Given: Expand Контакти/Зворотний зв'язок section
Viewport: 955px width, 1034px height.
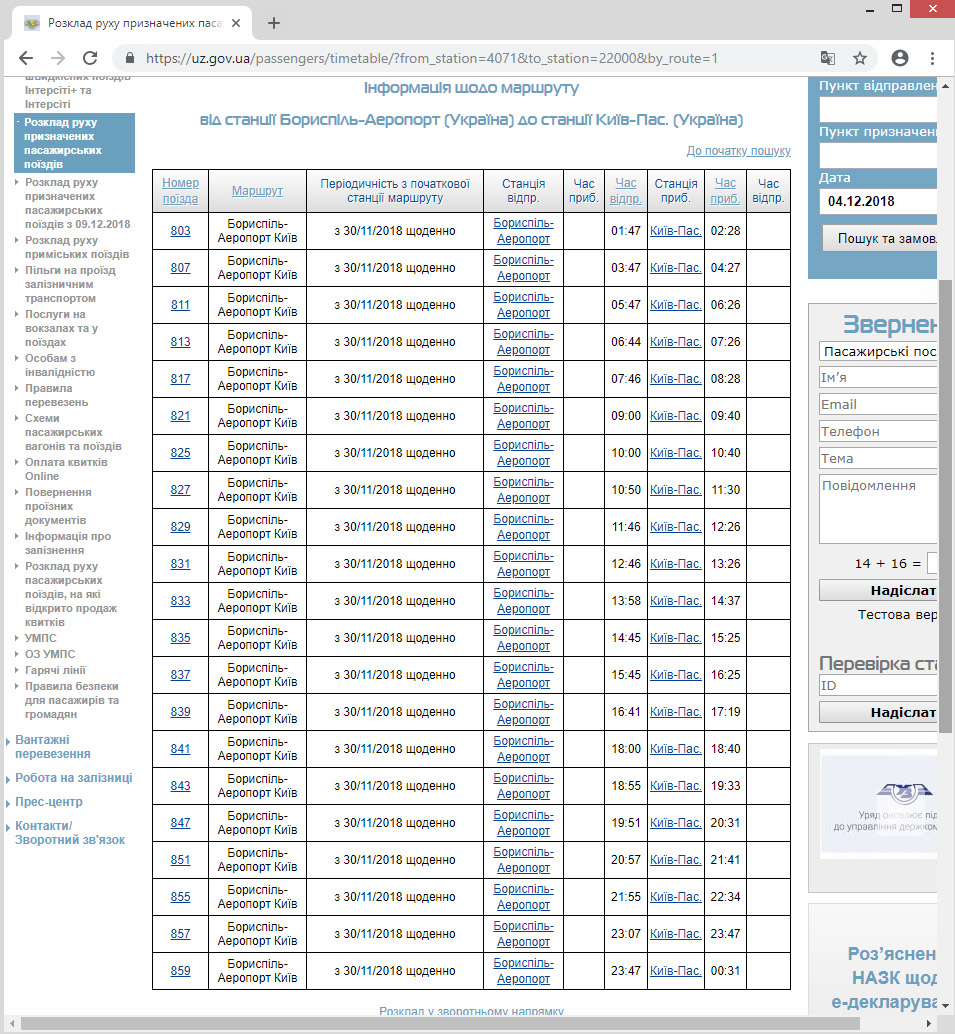Looking at the screenshot, I should point(70,833).
